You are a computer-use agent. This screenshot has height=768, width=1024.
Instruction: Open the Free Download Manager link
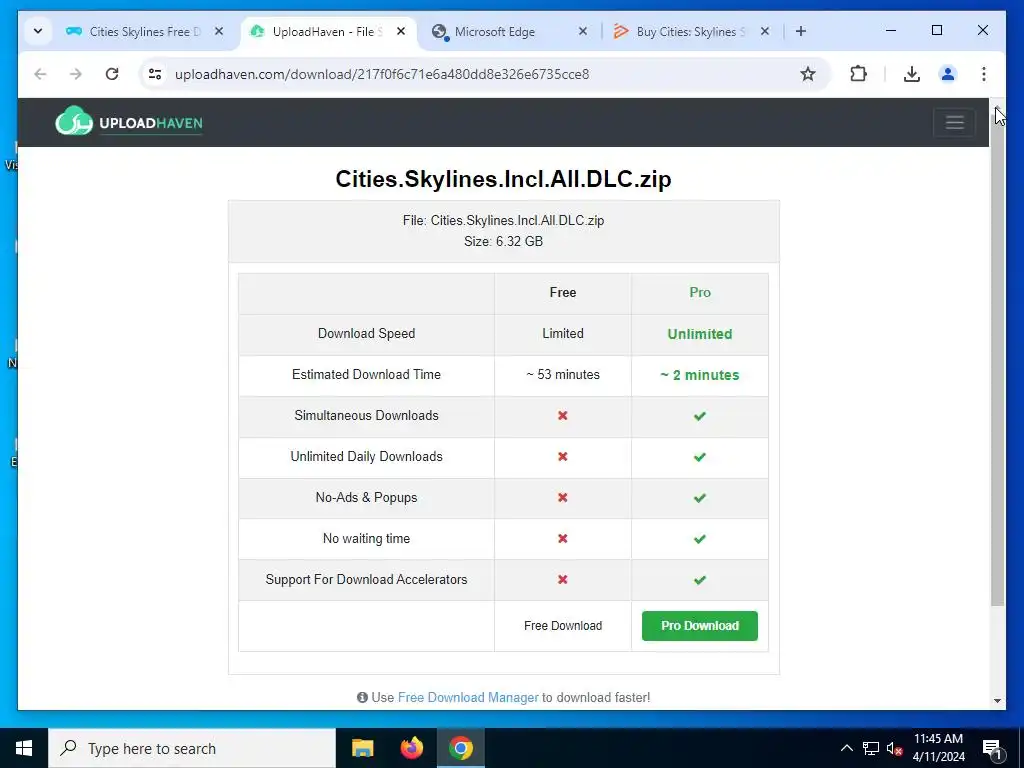[468, 697]
